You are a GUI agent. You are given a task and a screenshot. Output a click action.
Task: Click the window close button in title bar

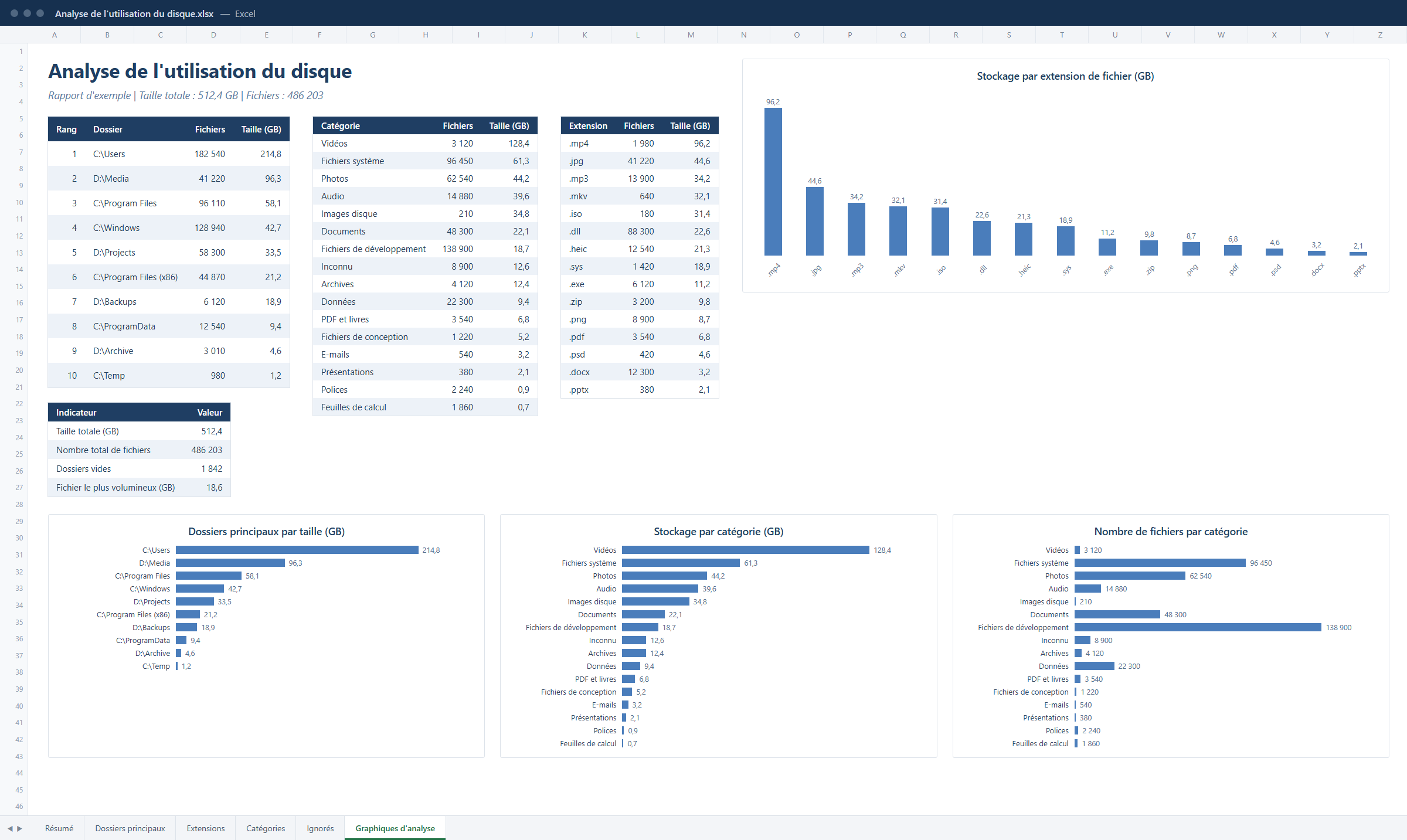pyautogui.click(x=14, y=13)
